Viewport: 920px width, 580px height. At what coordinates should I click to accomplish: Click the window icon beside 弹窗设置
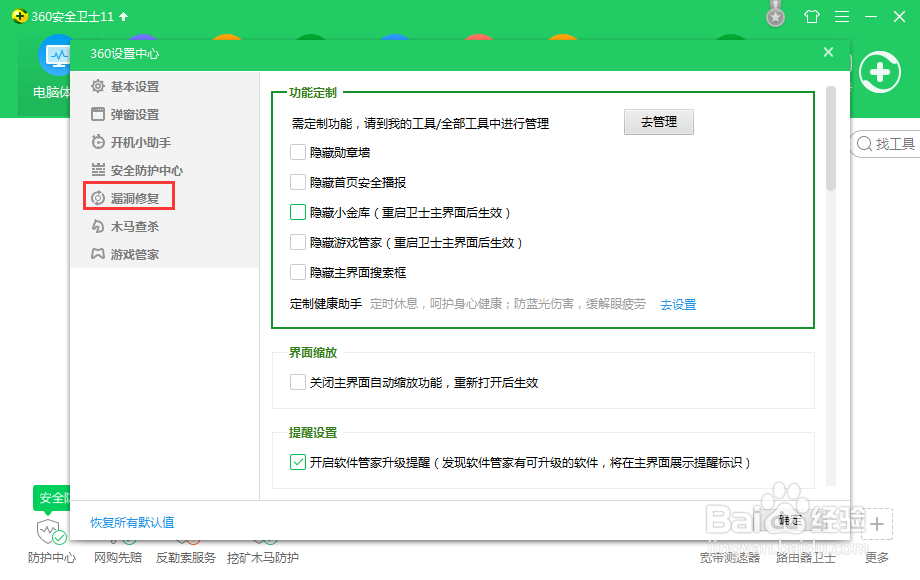tap(98, 114)
